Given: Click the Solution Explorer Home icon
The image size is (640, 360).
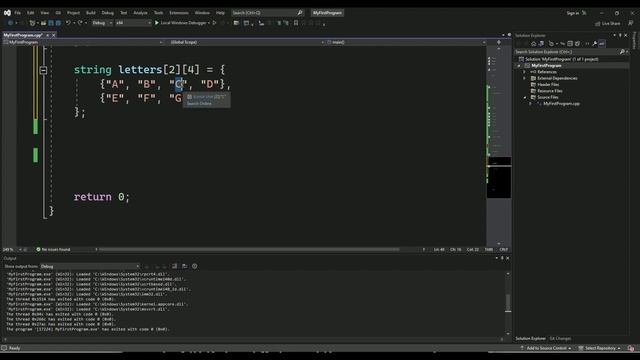Looking at the screenshot, I should point(533,44).
